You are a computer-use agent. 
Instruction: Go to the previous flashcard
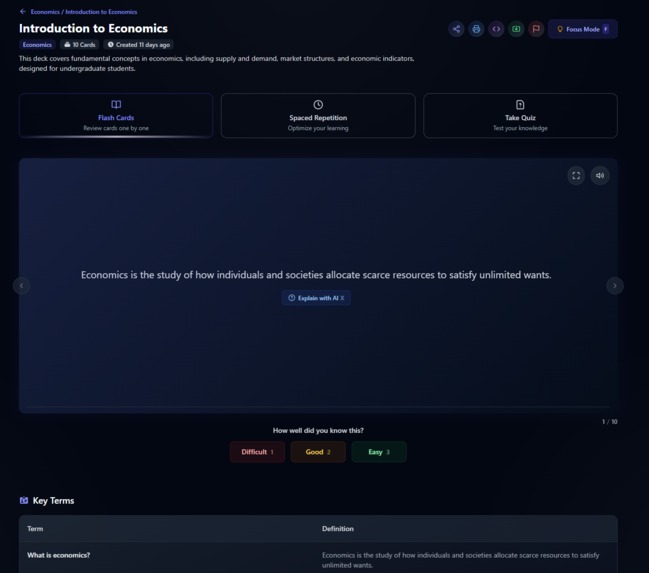click(22, 286)
